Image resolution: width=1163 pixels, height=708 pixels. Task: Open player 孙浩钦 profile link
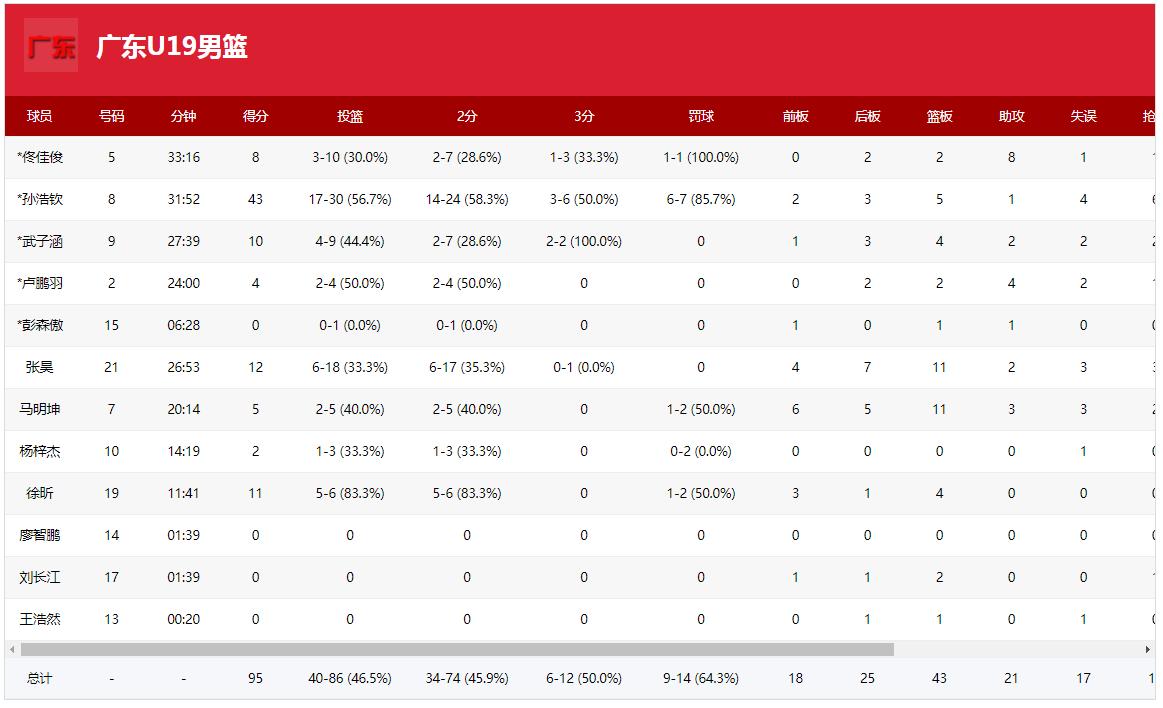(42, 199)
